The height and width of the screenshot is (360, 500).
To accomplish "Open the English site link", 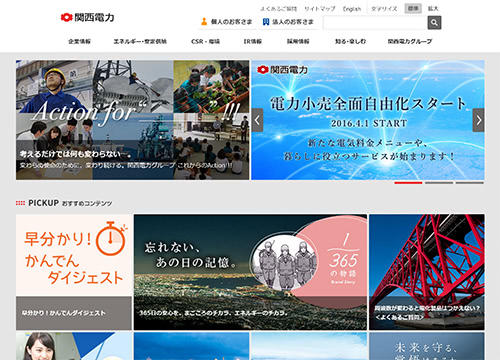I will [x=352, y=9].
